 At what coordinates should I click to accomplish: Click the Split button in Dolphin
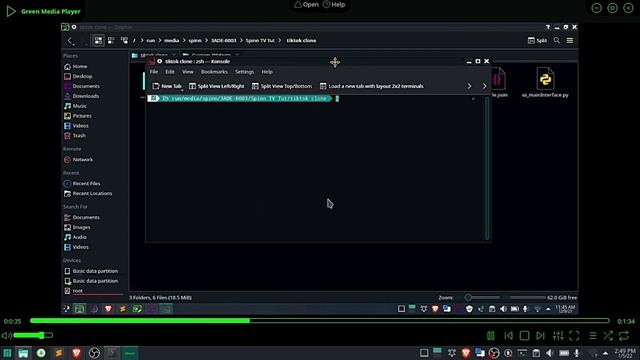coord(537,40)
